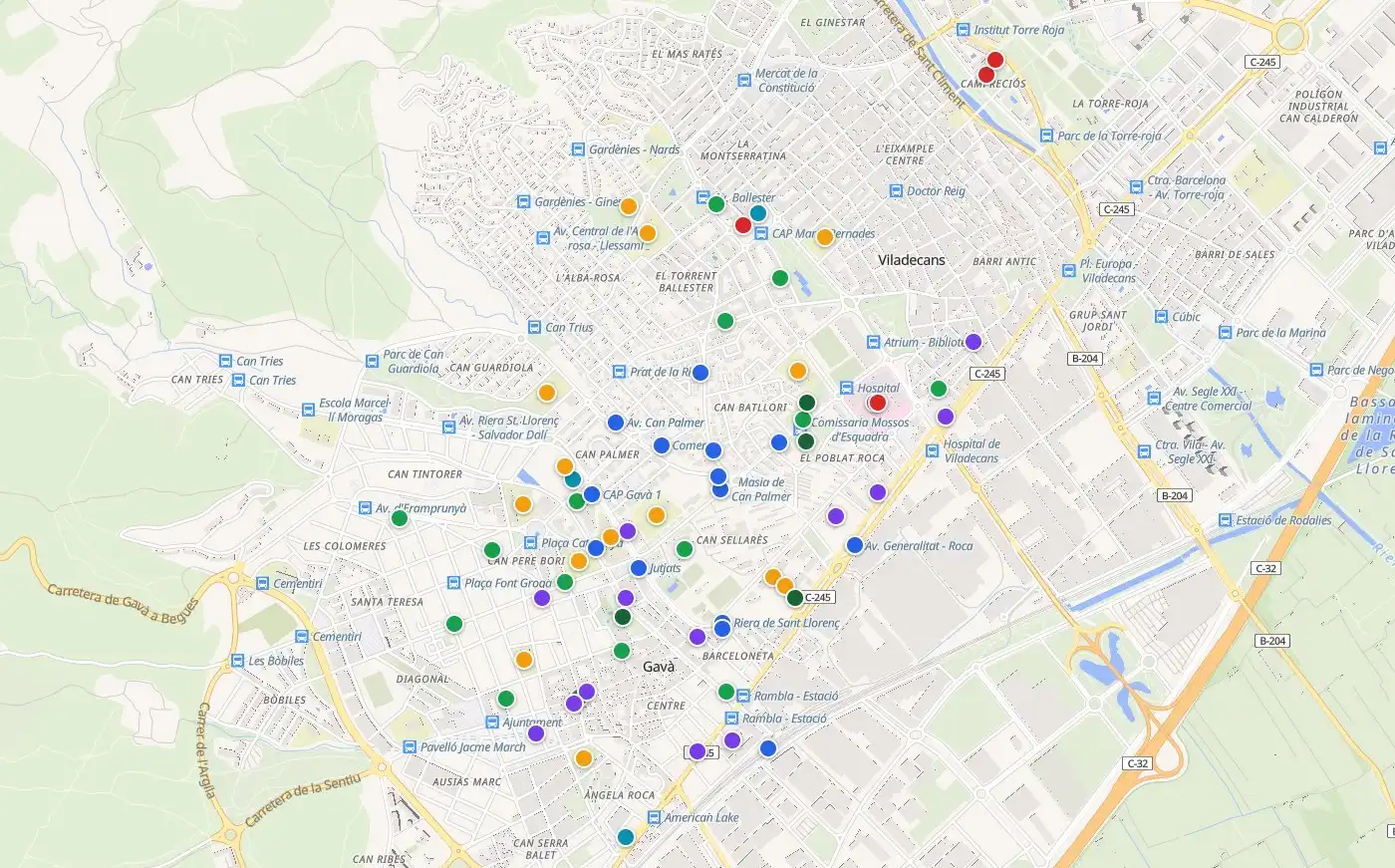Click the Institut Torre Roja bus stop icon
The image size is (1395, 868).
(x=963, y=30)
